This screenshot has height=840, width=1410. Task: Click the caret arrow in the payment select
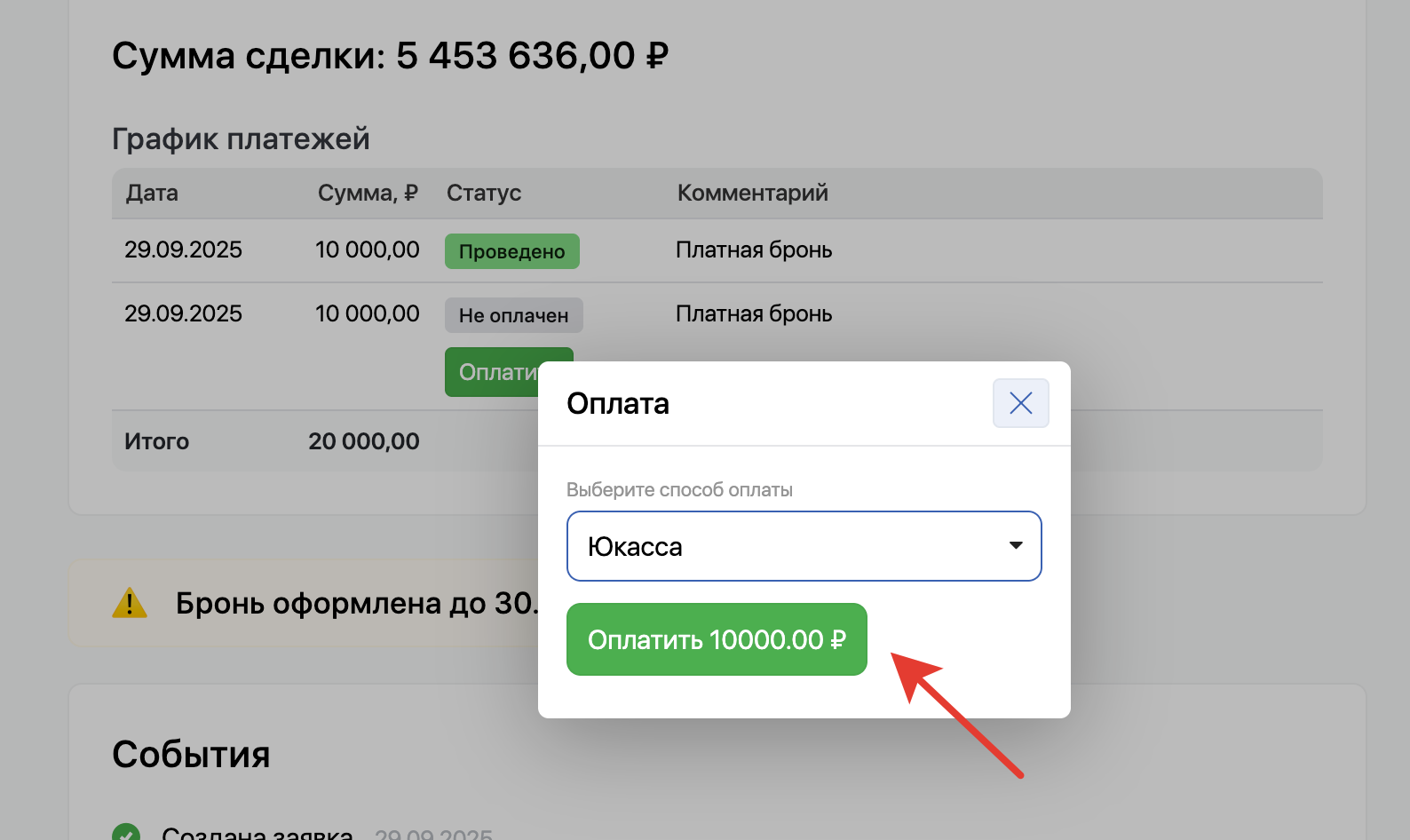[1016, 545]
